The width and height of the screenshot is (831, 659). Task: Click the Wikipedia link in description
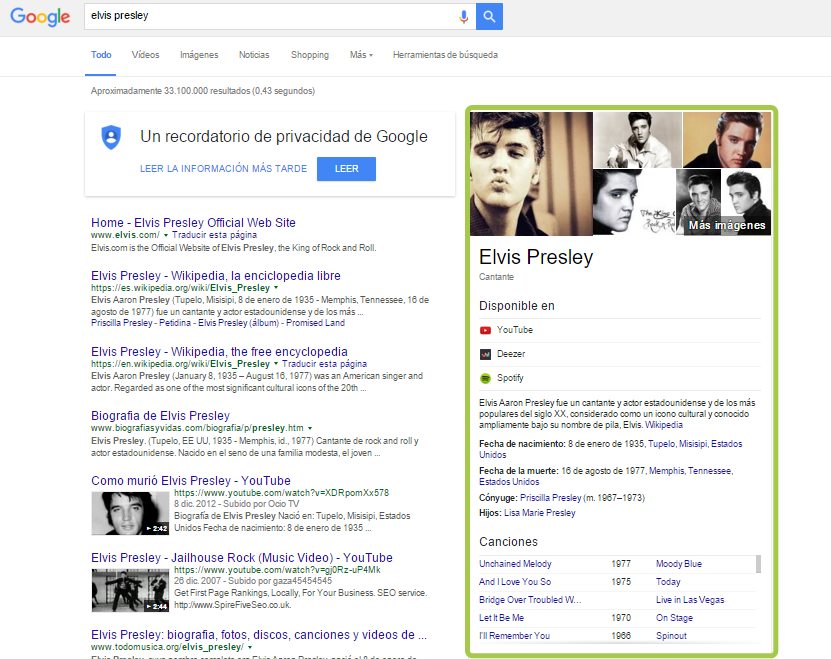point(664,425)
